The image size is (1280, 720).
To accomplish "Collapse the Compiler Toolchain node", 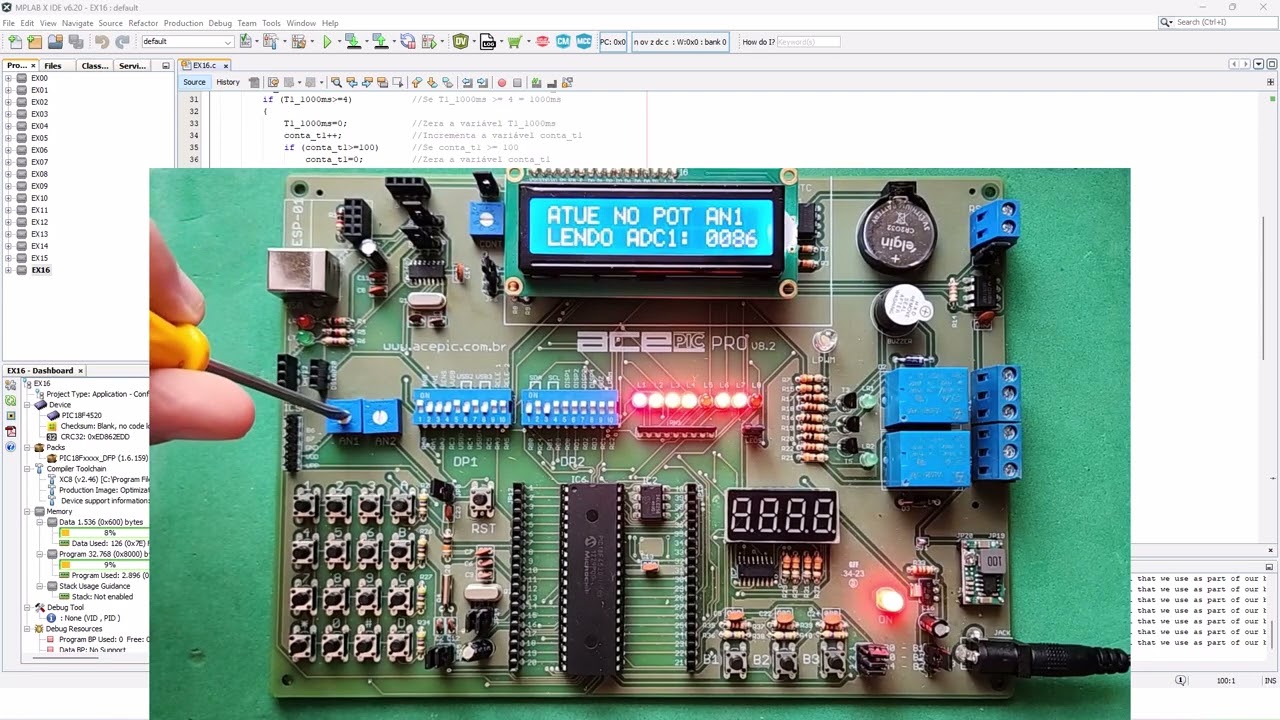I will click(x=28, y=469).
